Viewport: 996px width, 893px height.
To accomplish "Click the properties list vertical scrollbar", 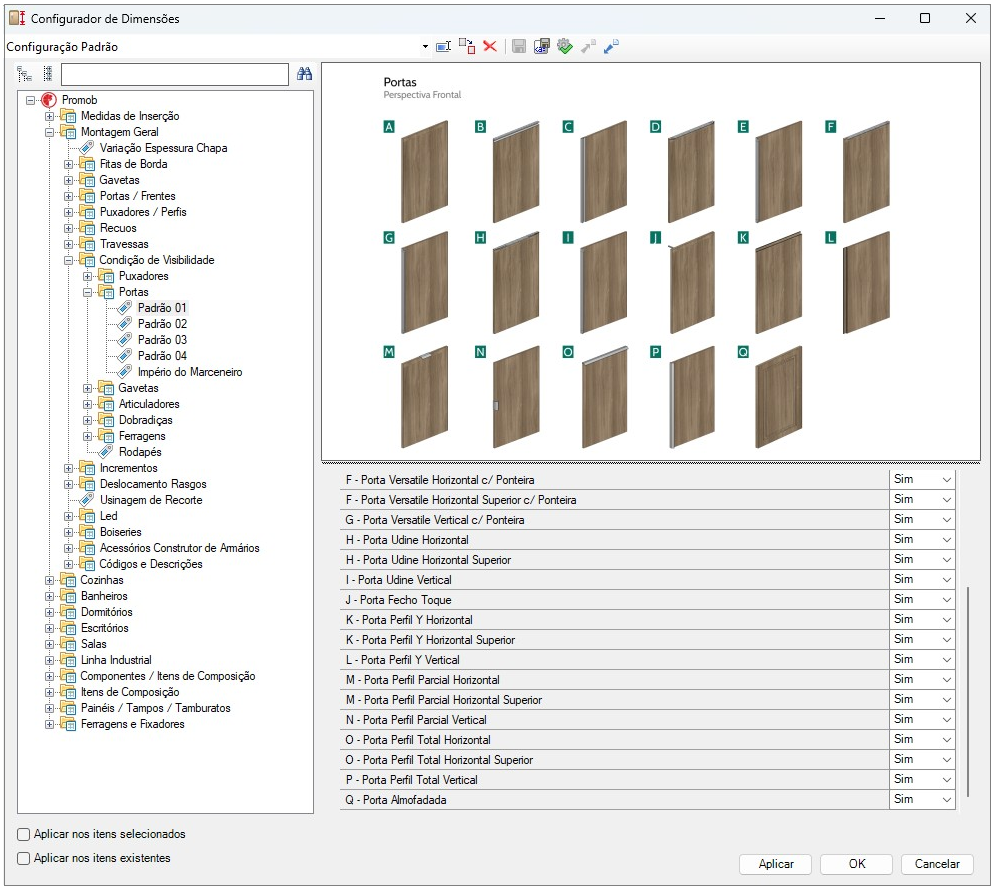I will click(x=967, y=691).
